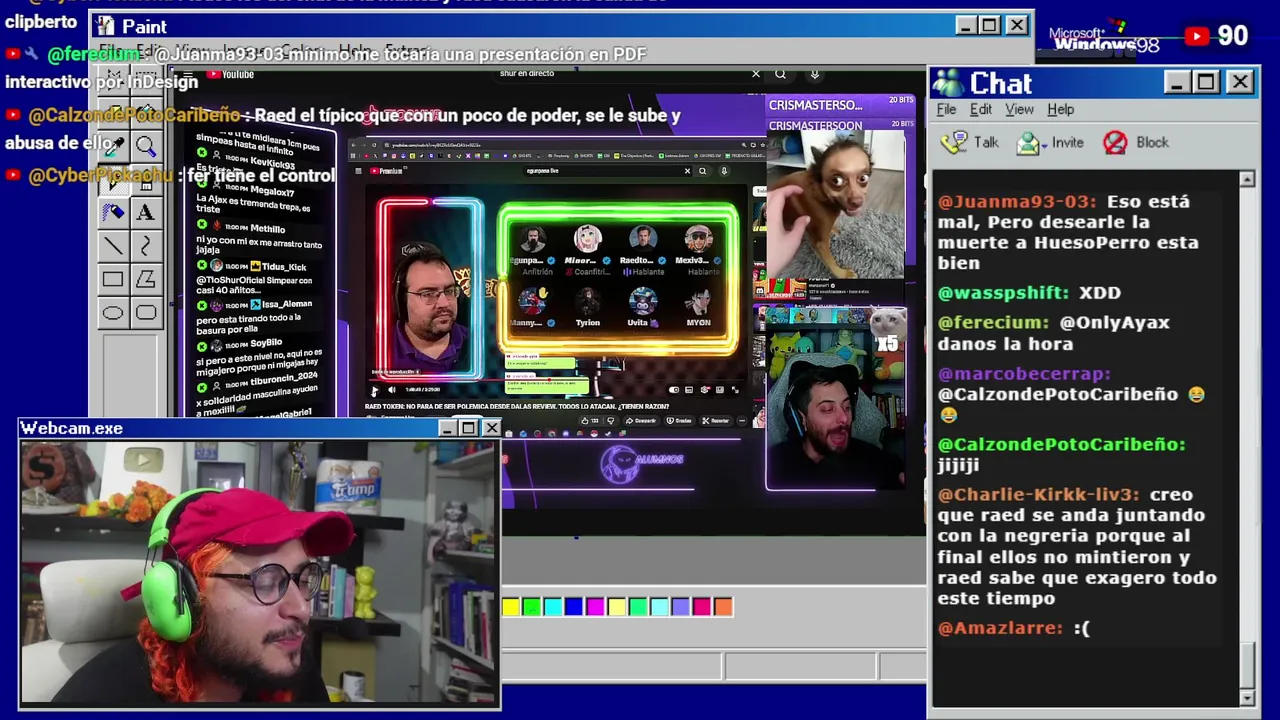This screenshot has height=720, width=1280.
Task: Open the View menu in Chat window
Action: point(1019,110)
